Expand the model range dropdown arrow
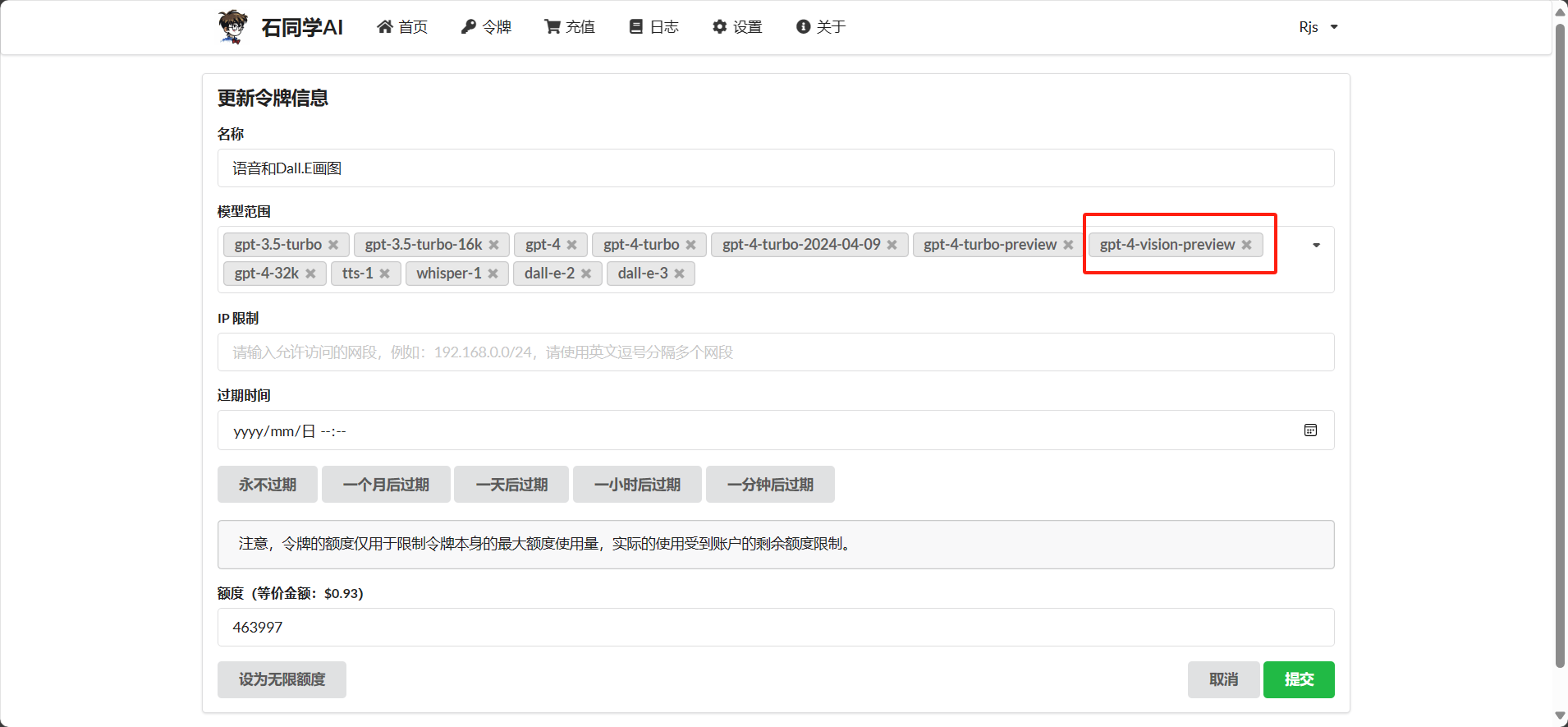Screen dimensions: 1568x727 coord(1316,245)
